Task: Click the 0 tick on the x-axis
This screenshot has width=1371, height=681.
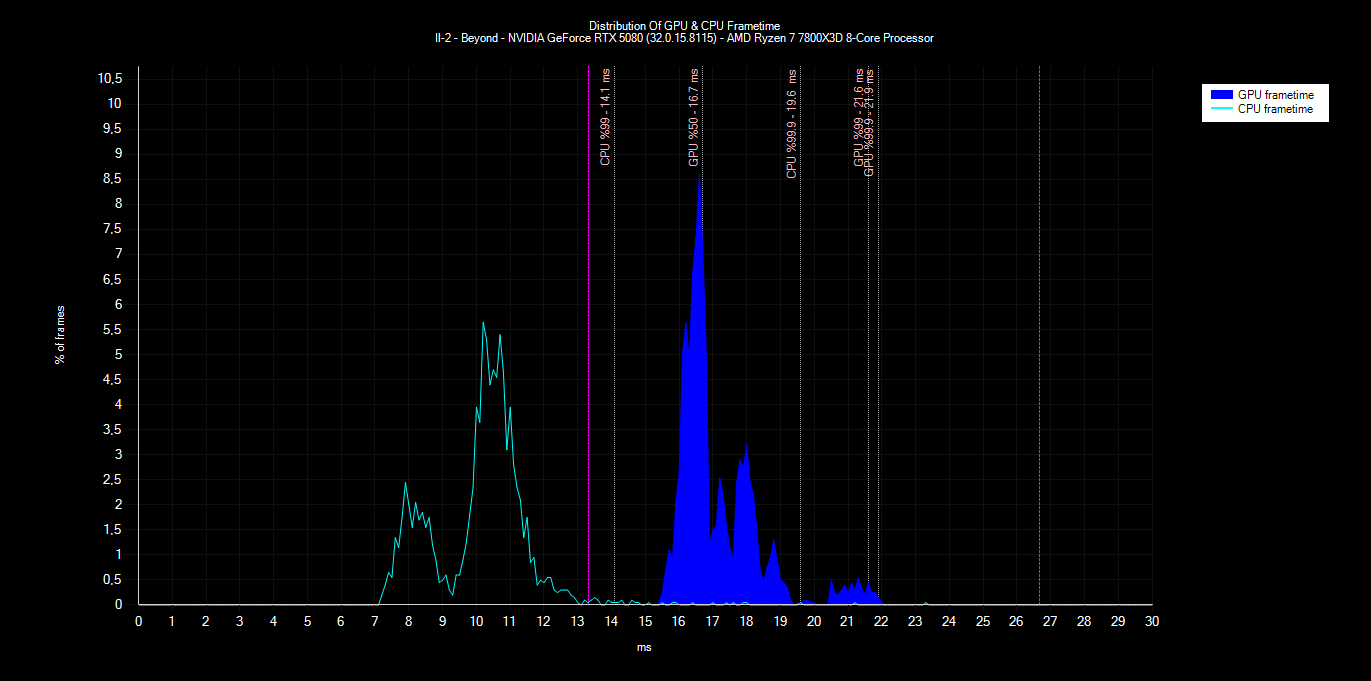Action: (139, 621)
